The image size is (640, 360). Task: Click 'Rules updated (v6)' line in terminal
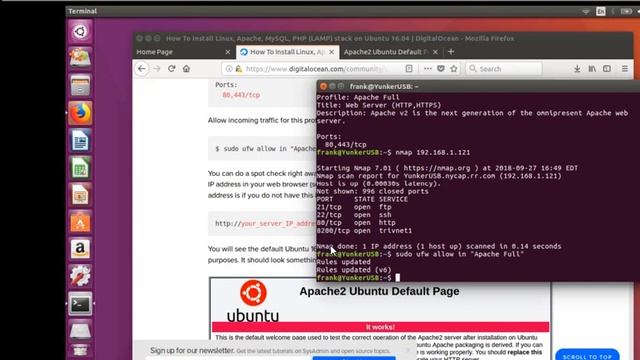[x=354, y=270]
